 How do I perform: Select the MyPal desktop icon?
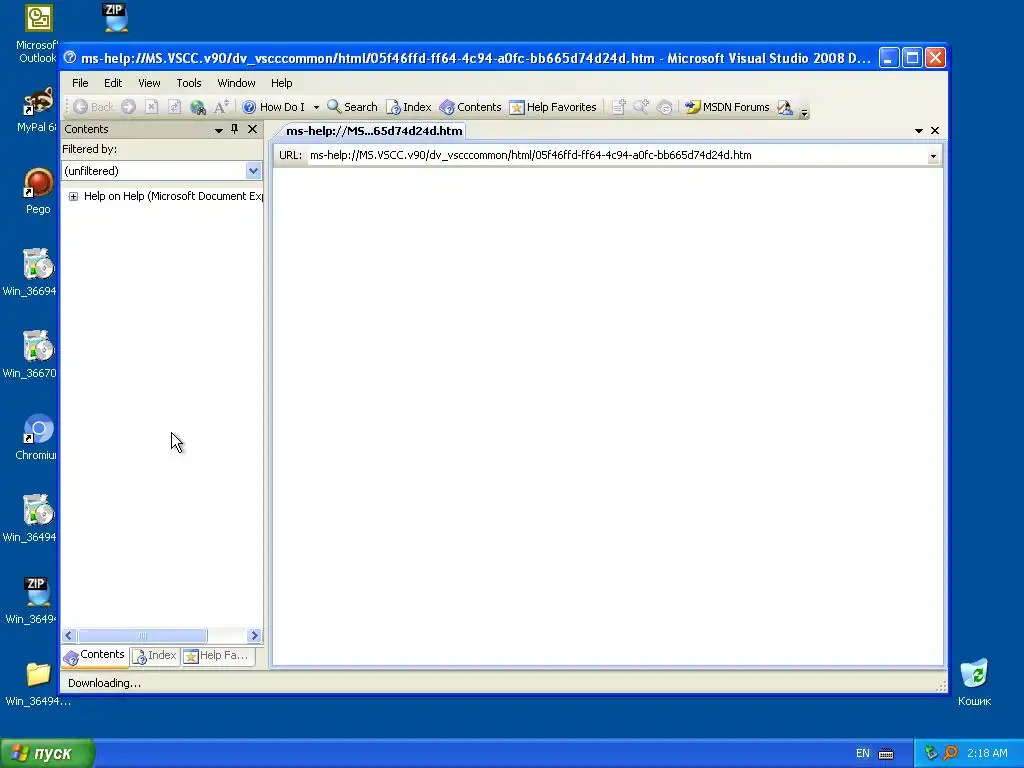pyautogui.click(x=37, y=110)
